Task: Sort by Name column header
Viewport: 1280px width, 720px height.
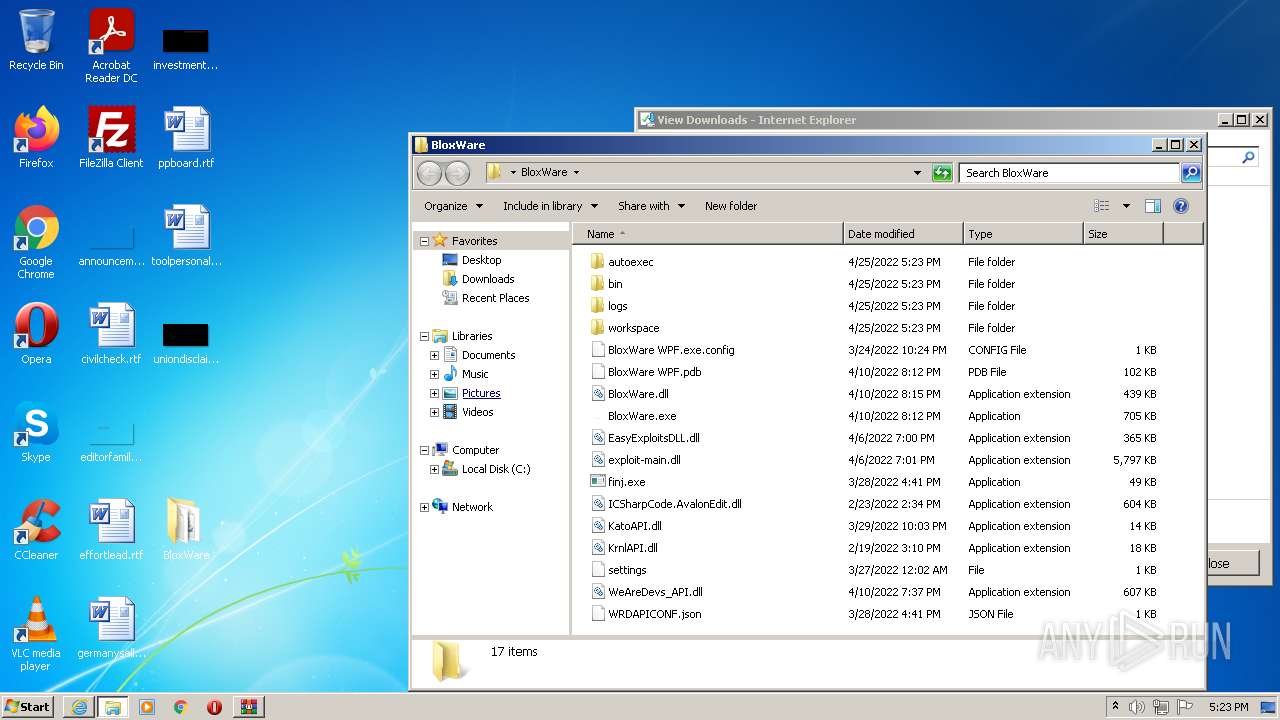Action: (x=708, y=234)
